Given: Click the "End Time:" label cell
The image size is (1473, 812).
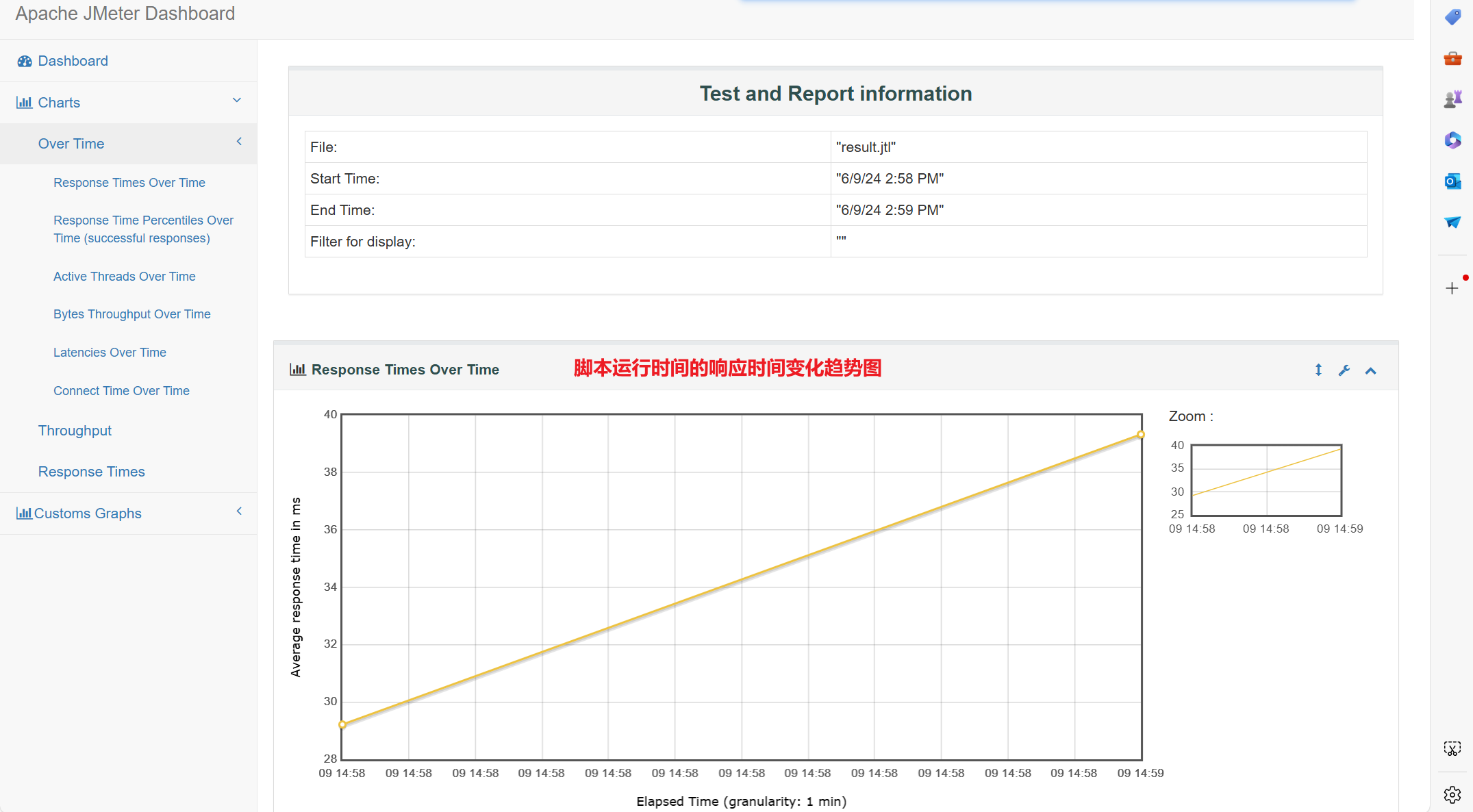Looking at the screenshot, I should pyautogui.click(x=568, y=210).
